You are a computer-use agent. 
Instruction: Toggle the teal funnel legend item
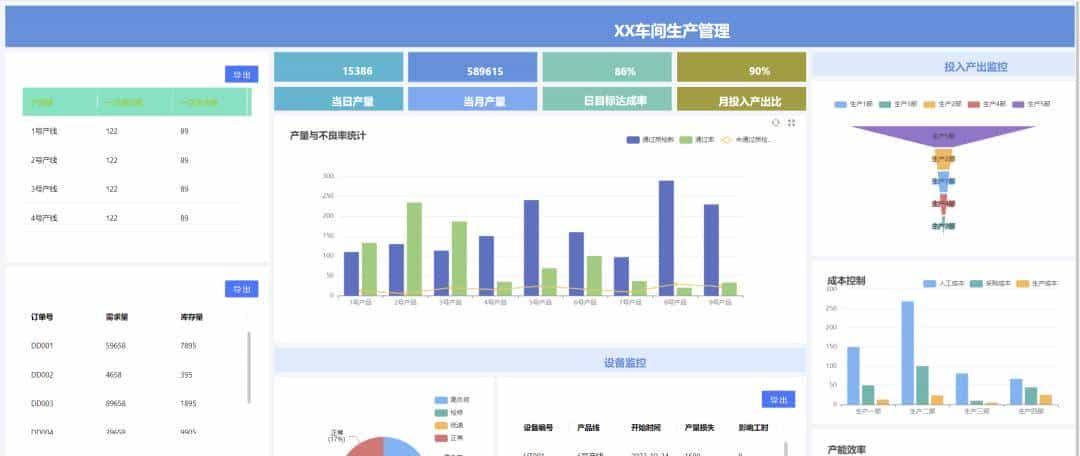898,104
